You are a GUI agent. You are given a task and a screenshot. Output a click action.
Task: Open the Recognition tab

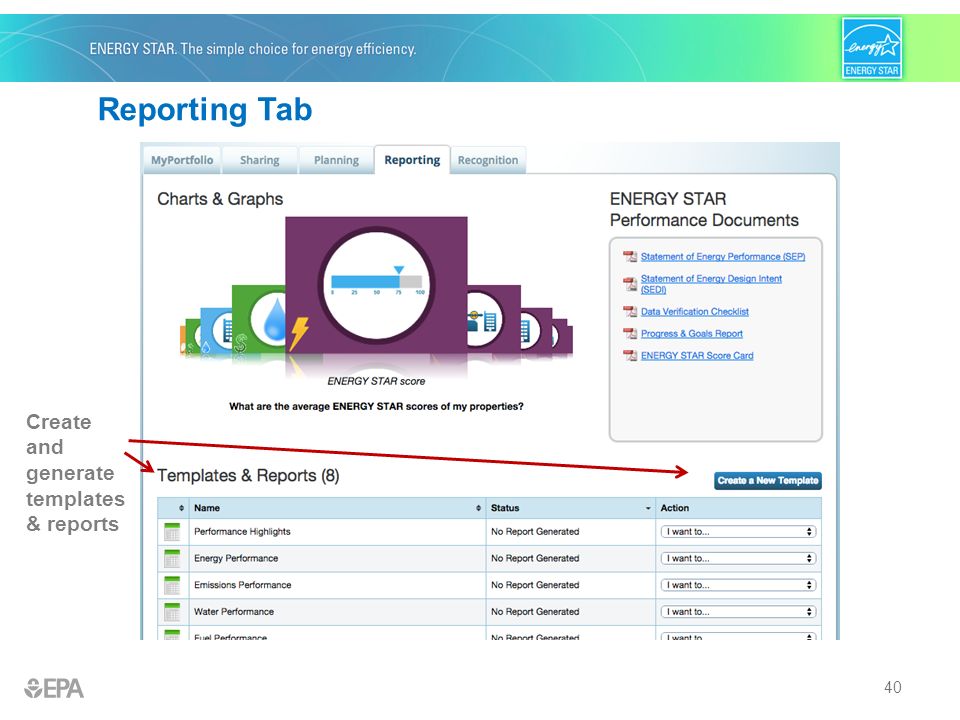coord(488,160)
